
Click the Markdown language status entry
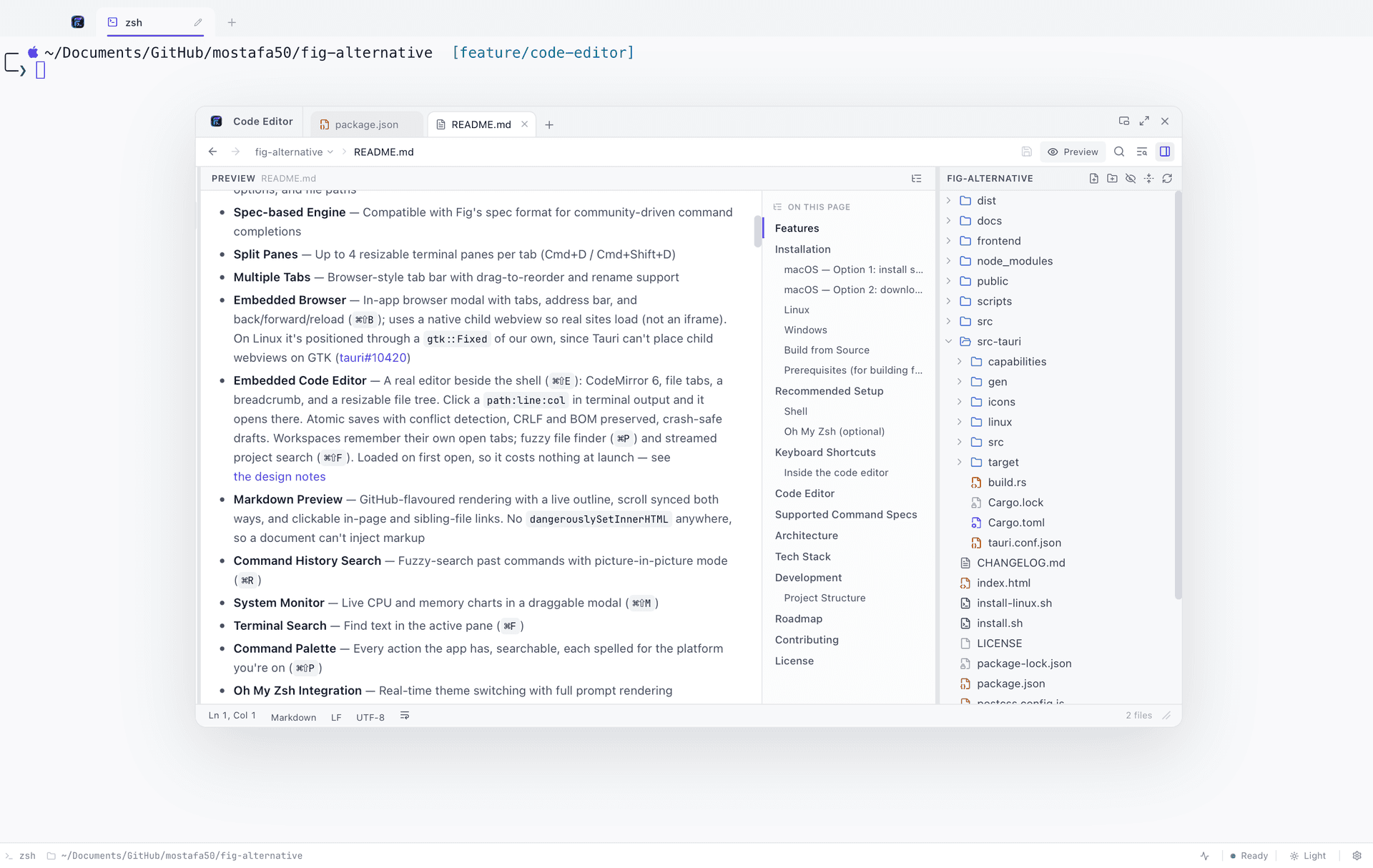coord(293,717)
